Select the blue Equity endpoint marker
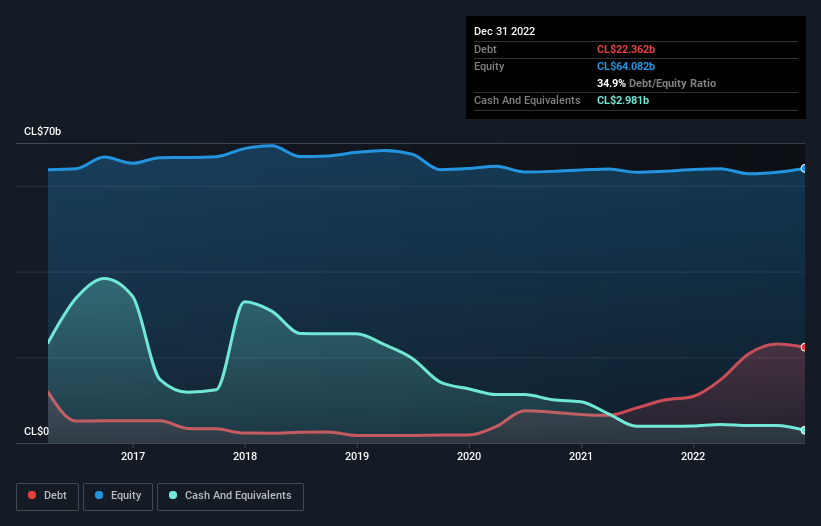The width and height of the screenshot is (821, 526). tap(804, 169)
